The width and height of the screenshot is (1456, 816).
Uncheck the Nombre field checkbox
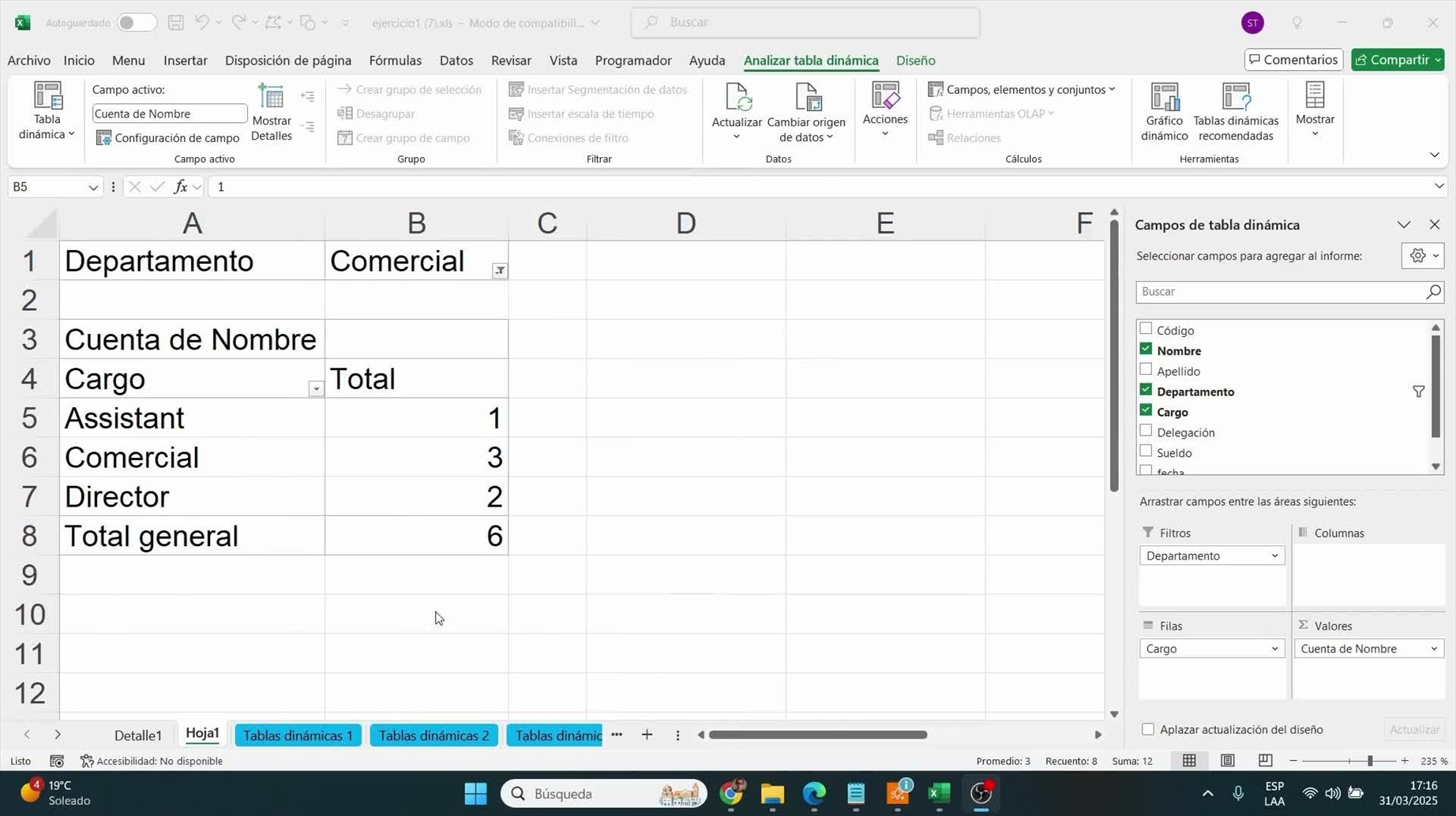tap(1146, 350)
